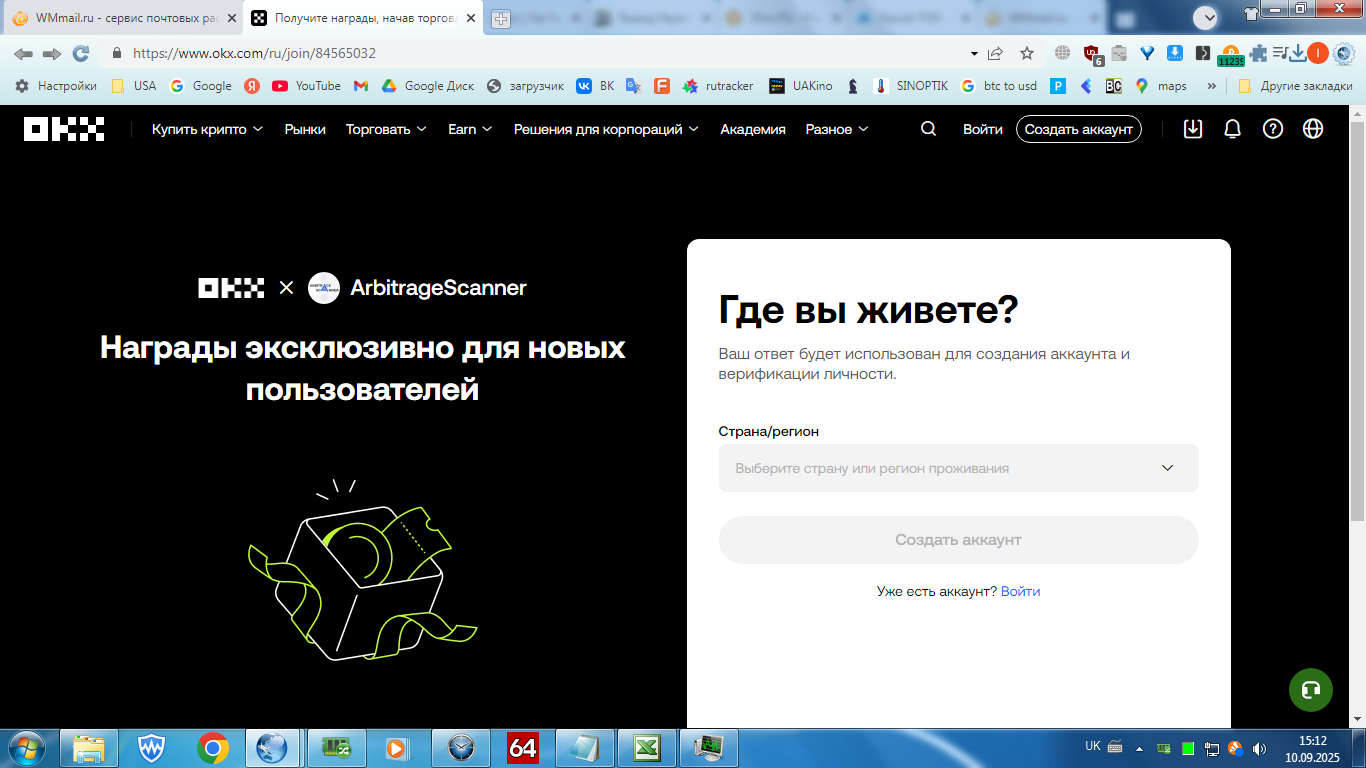Open the help question mark icon
The image size is (1366, 768).
[x=1272, y=129]
